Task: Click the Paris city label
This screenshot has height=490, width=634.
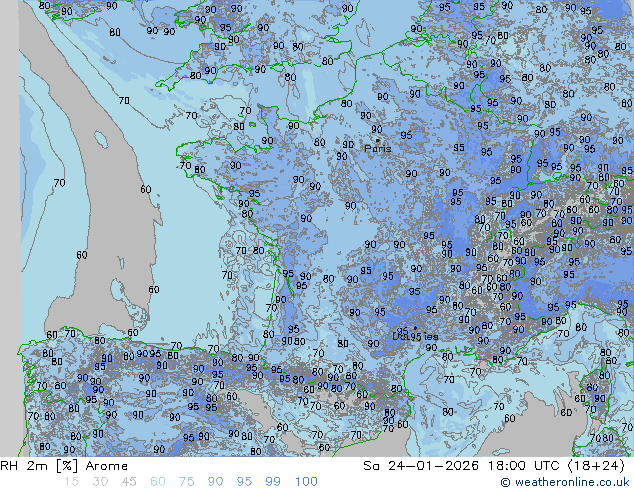Action: point(378,148)
